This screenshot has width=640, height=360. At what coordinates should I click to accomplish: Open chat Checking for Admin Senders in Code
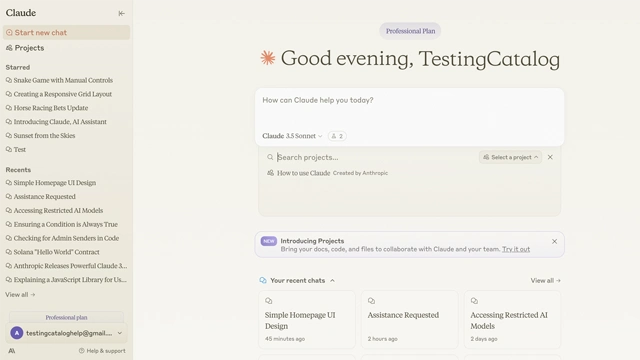(x=62, y=238)
